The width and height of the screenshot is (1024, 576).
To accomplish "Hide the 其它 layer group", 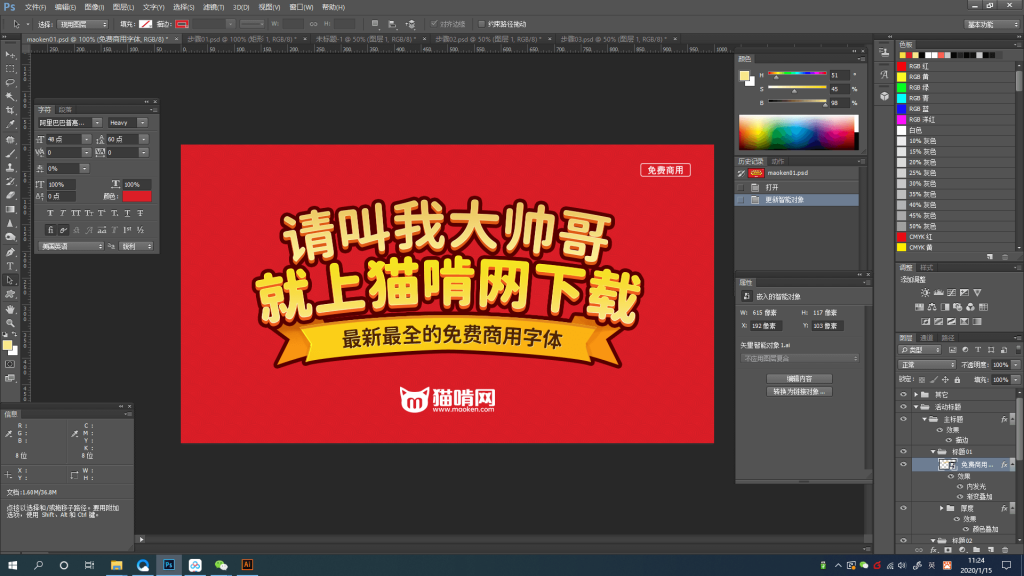I will [903, 394].
